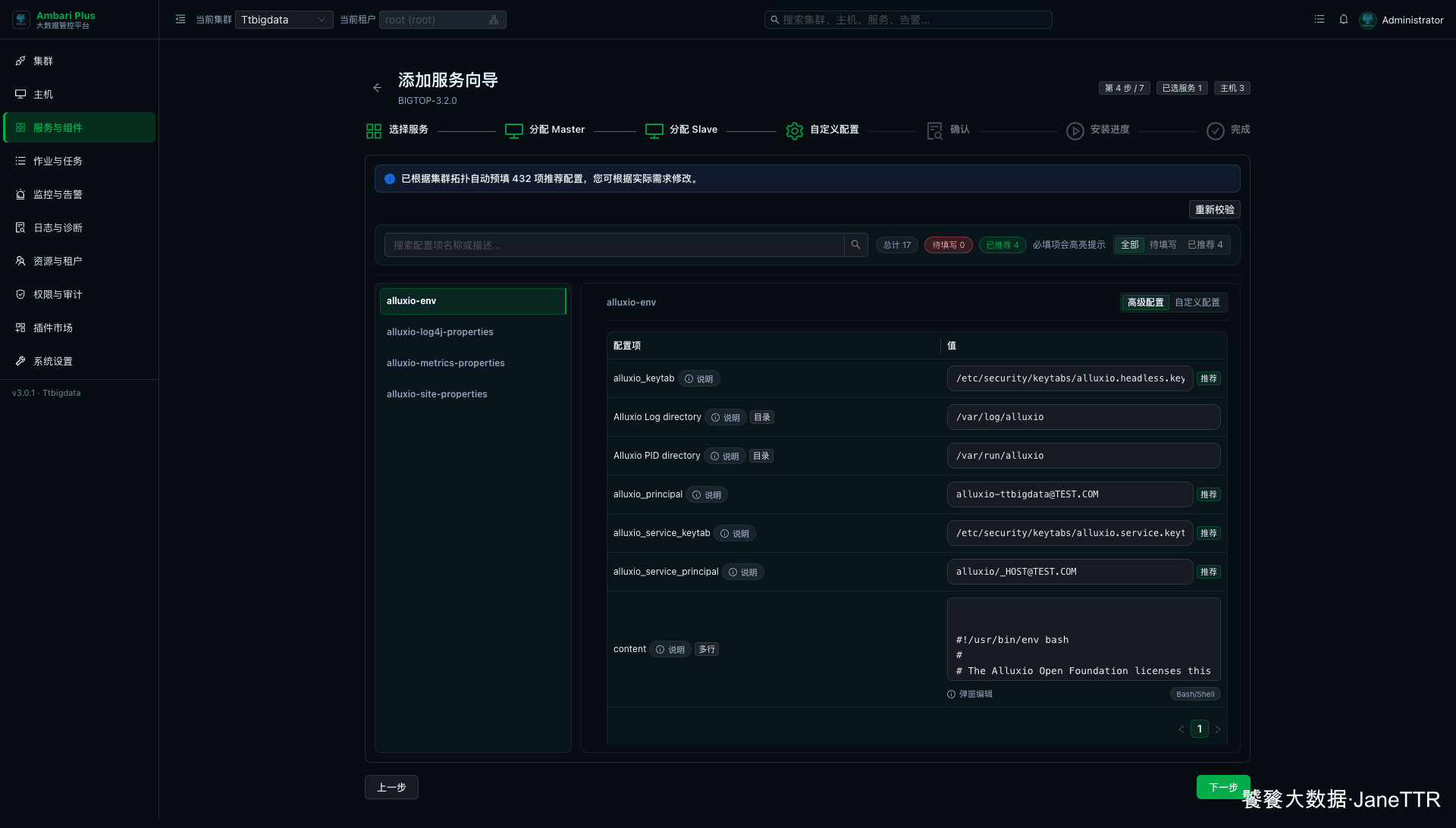Click the 确认 step icon

935,131
